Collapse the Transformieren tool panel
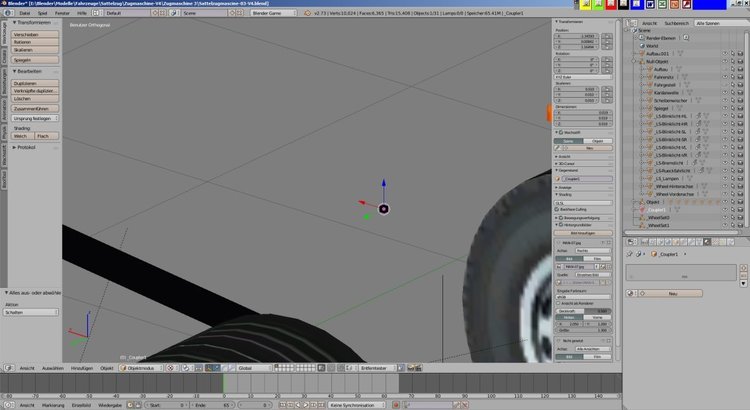This screenshot has height=410, width=750. pos(32,22)
